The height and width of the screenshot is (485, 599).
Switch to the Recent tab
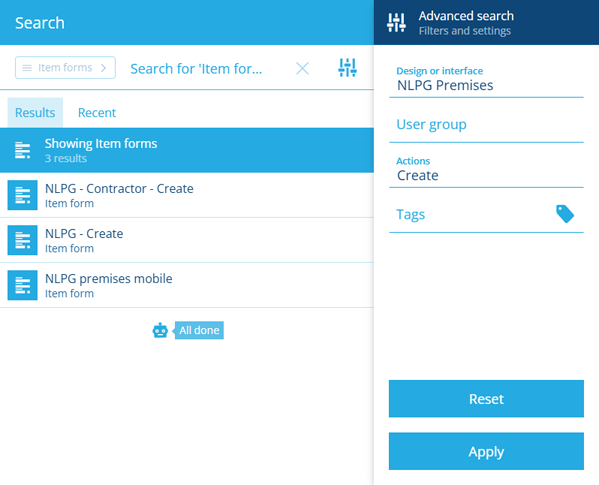[x=97, y=113]
